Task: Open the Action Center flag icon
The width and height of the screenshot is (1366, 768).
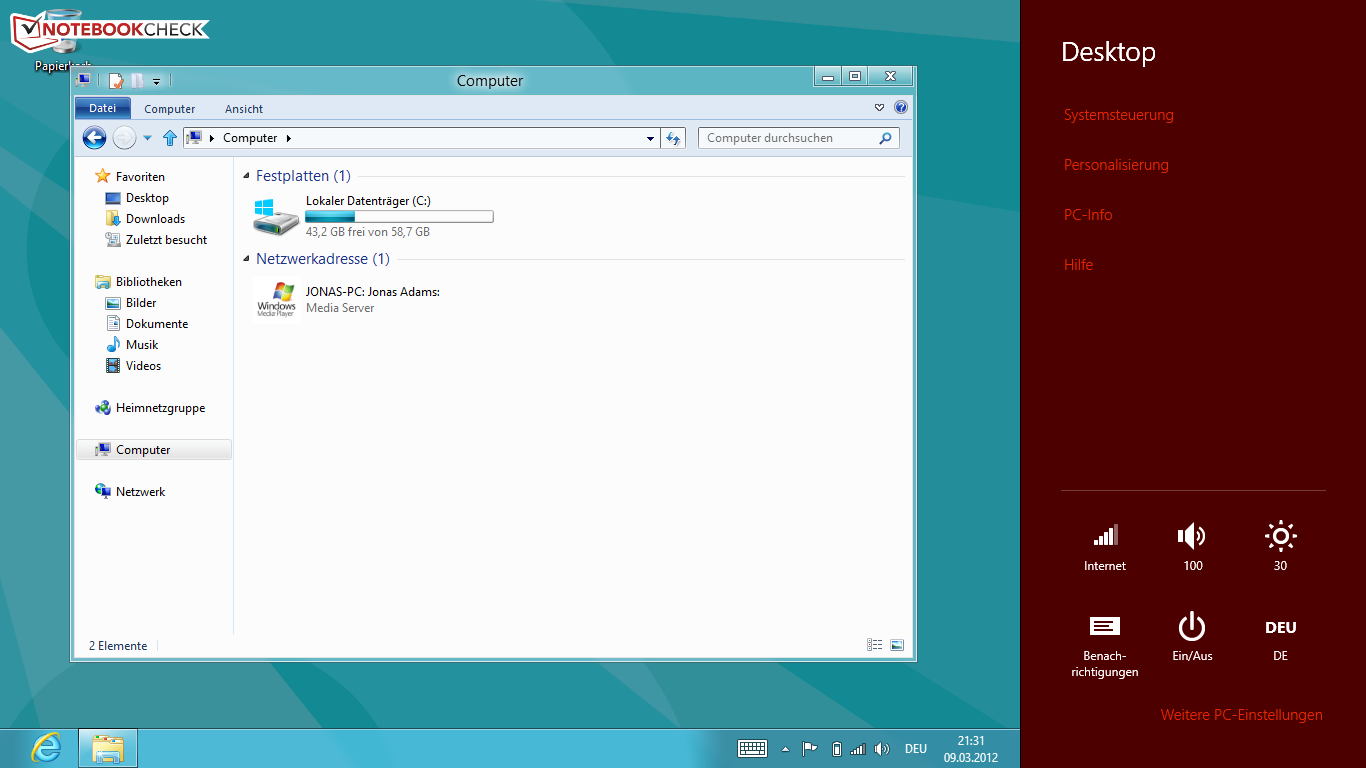Action: pyautogui.click(x=810, y=748)
